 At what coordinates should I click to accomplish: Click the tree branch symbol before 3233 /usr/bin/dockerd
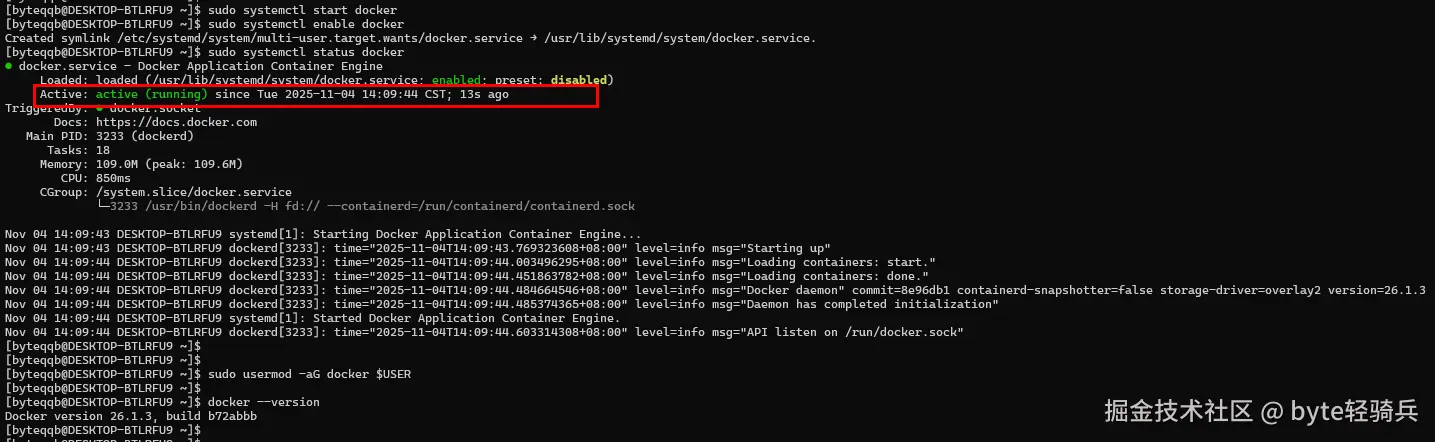point(103,206)
